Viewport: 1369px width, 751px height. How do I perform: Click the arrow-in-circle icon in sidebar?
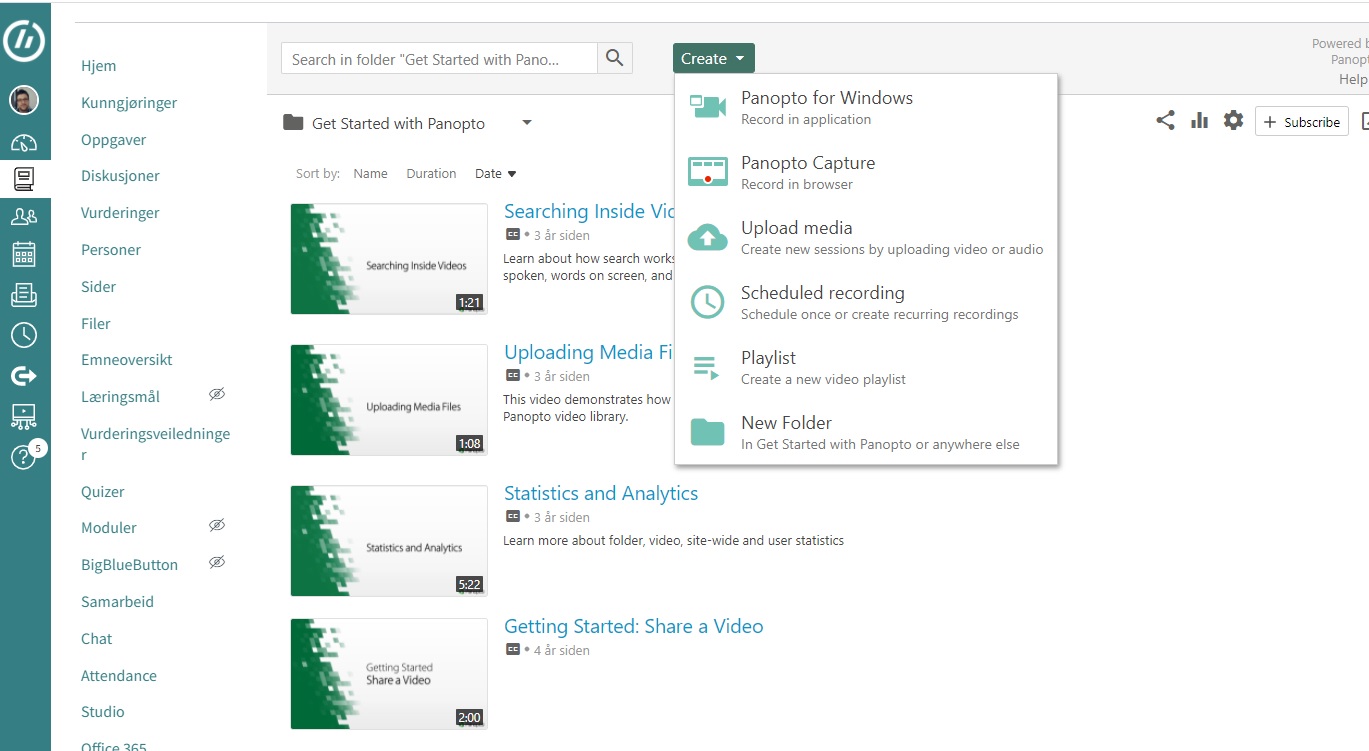(24, 376)
